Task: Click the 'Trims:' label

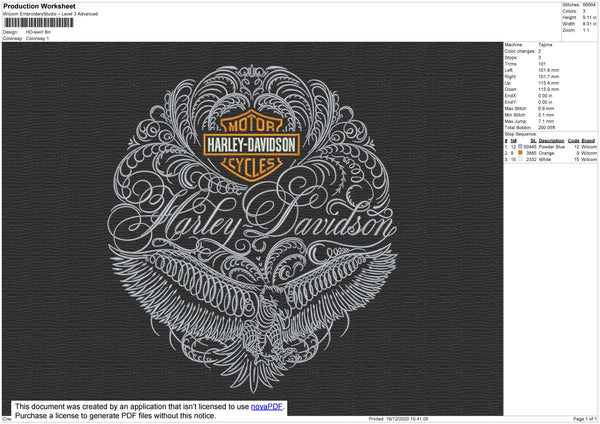Action: point(511,64)
